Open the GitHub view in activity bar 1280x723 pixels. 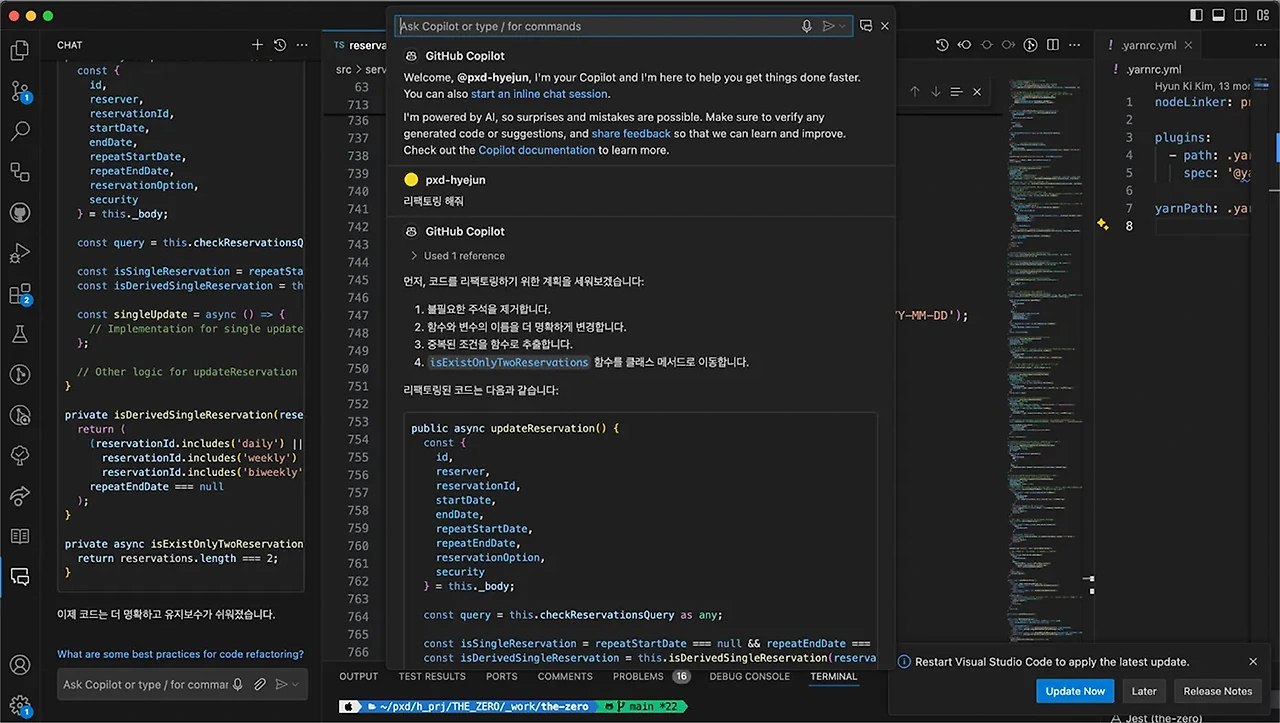click(x=20, y=212)
